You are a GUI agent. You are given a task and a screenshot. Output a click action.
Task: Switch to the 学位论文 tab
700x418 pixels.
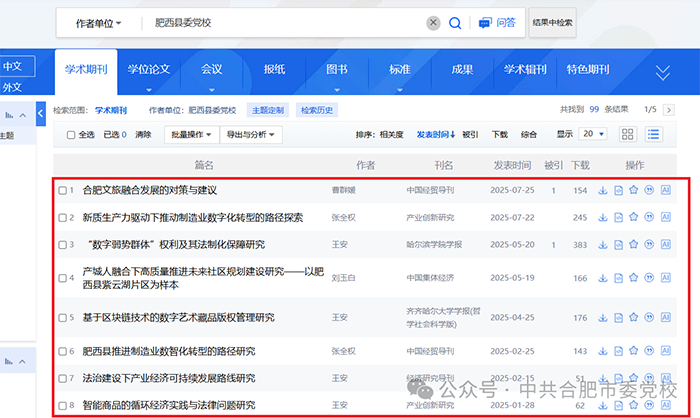click(149, 69)
